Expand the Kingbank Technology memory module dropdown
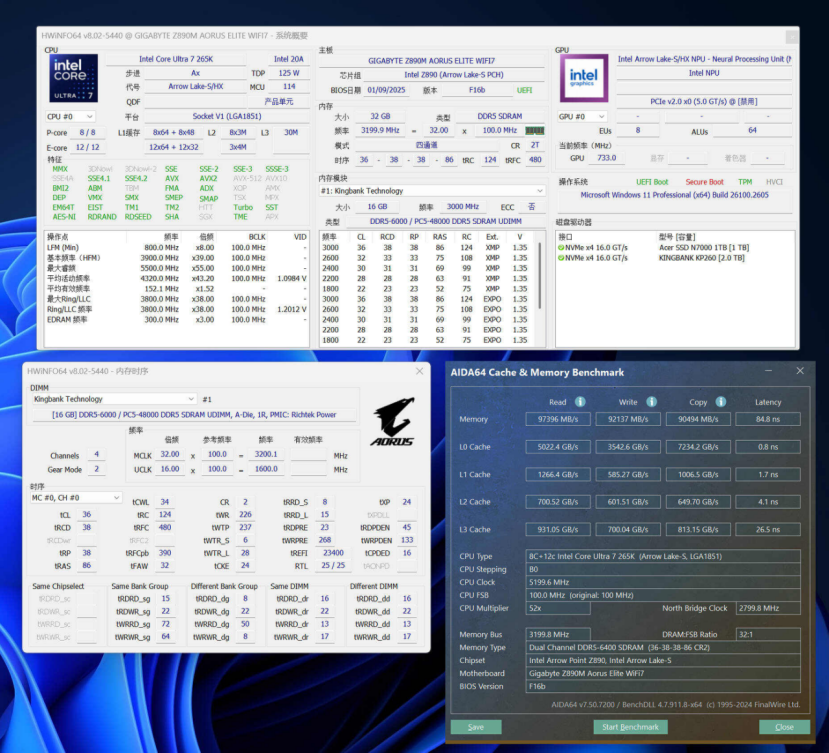The height and width of the screenshot is (753, 829). pos(432,191)
